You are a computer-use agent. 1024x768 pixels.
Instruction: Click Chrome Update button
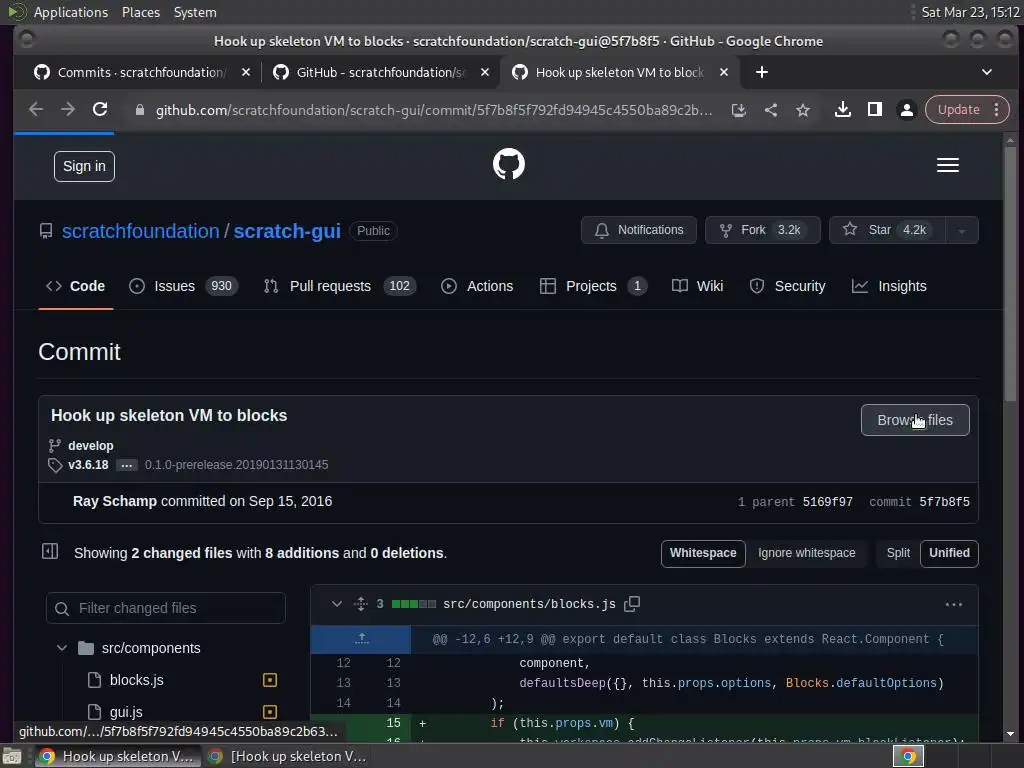click(x=958, y=110)
